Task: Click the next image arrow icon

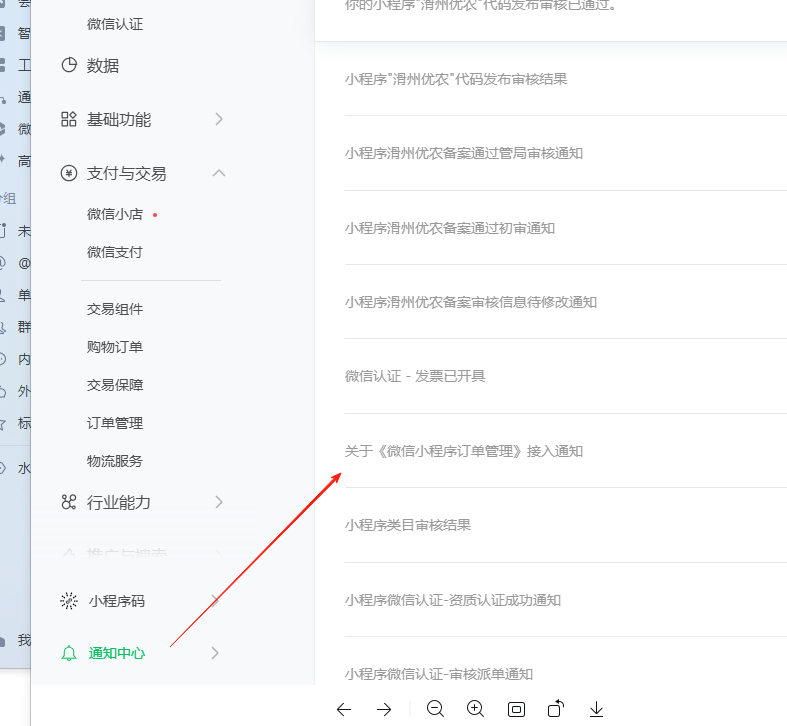Action: pyautogui.click(x=384, y=709)
